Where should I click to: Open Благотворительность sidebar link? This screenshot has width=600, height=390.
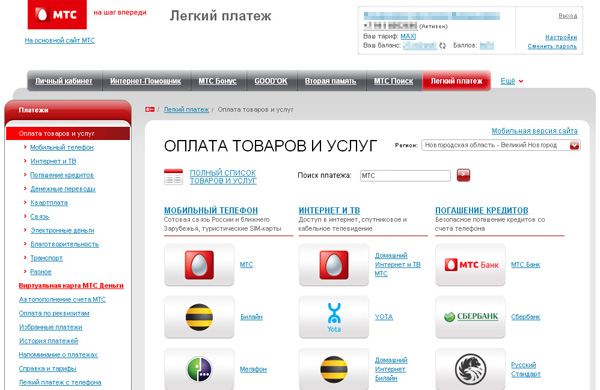coord(64,244)
